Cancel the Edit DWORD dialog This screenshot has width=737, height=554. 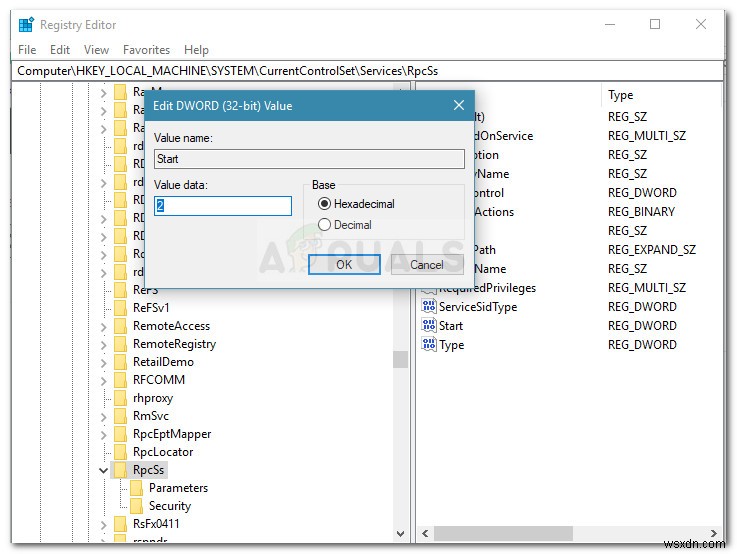pyautogui.click(x=427, y=265)
